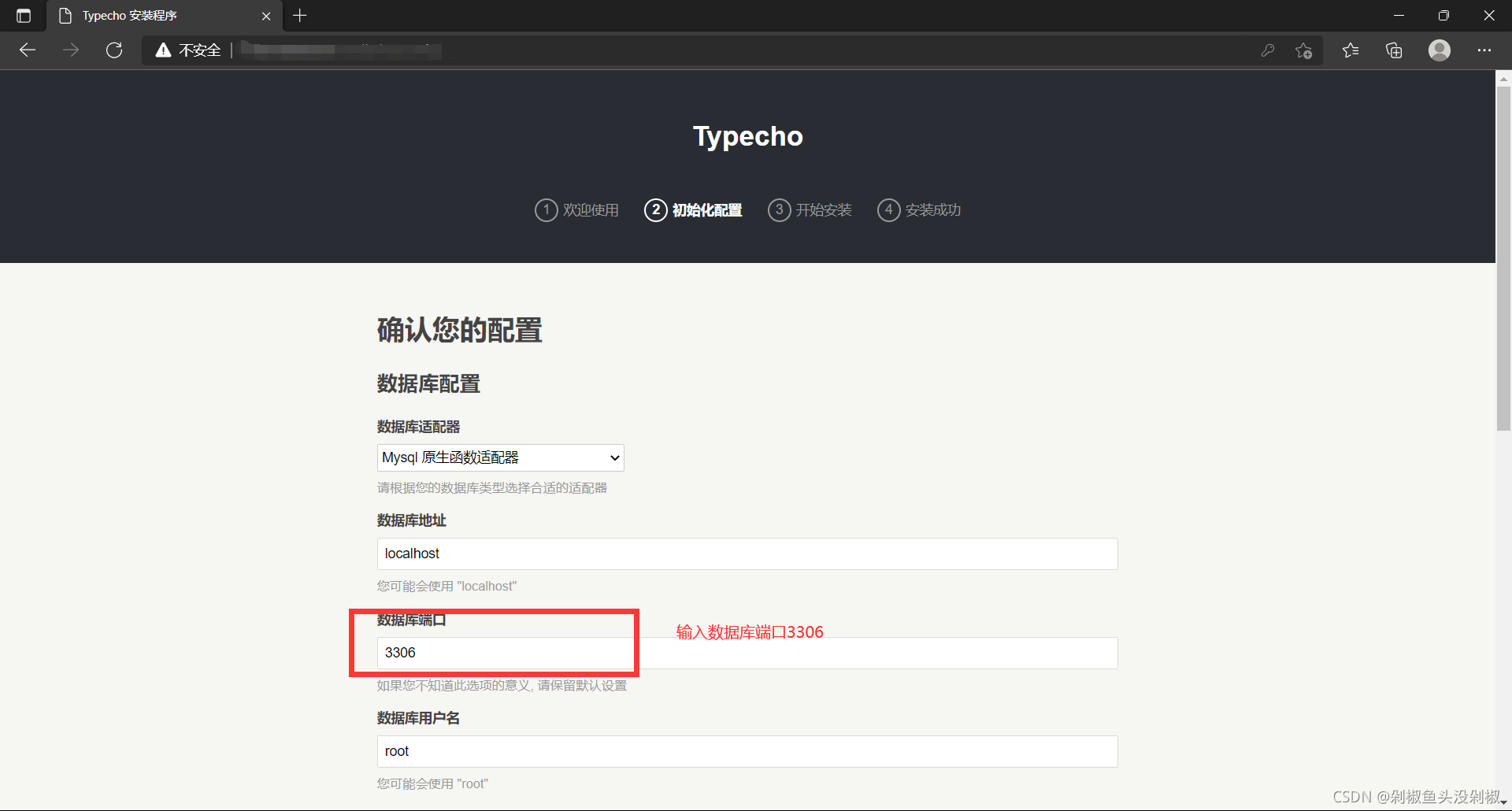Click the 数据库配置 section heading

[429, 383]
